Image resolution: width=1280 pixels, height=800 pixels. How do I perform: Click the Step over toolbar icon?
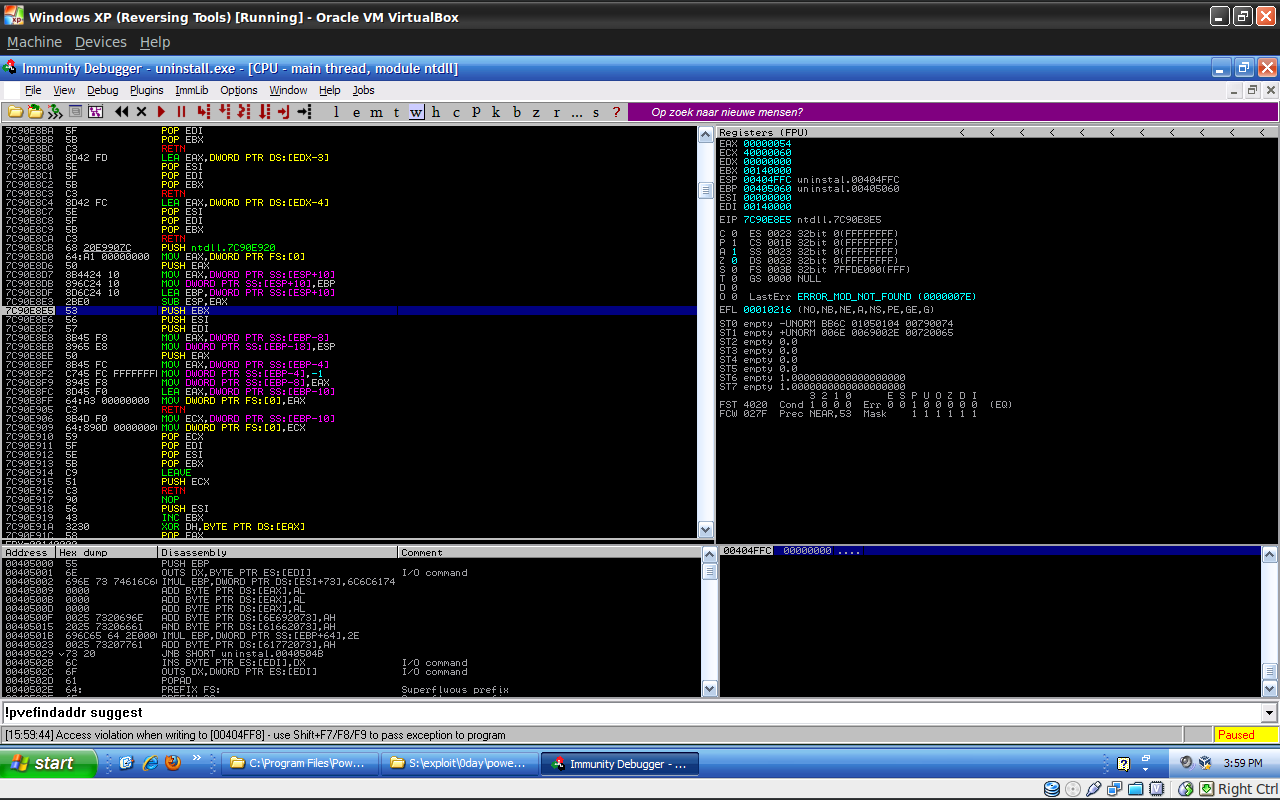pos(224,112)
